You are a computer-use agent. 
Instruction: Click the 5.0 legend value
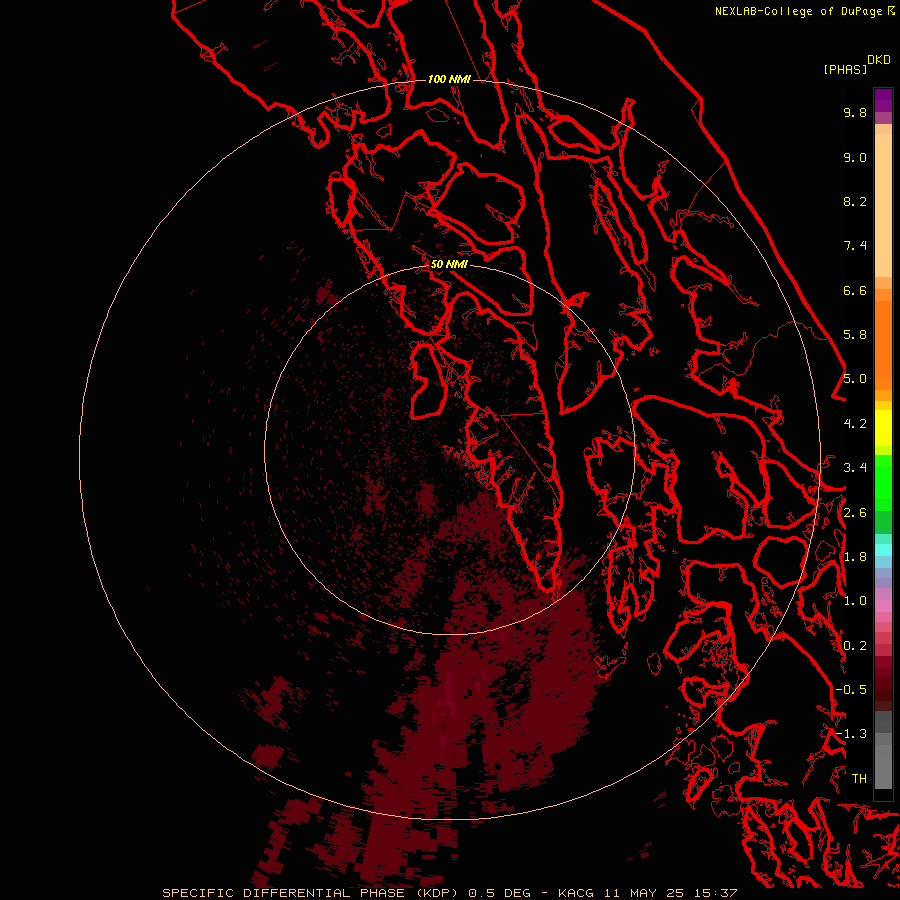click(x=855, y=379)
